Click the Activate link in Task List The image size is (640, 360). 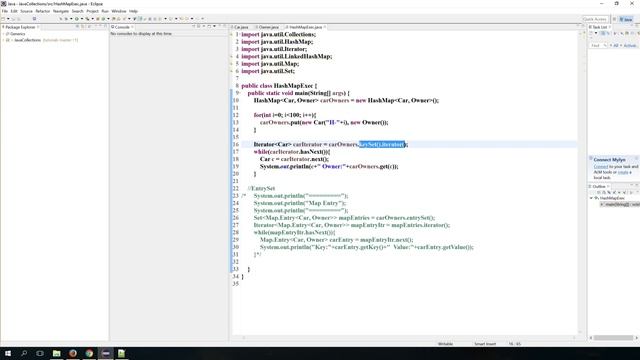pyautogui.click(x=629, y=45)
